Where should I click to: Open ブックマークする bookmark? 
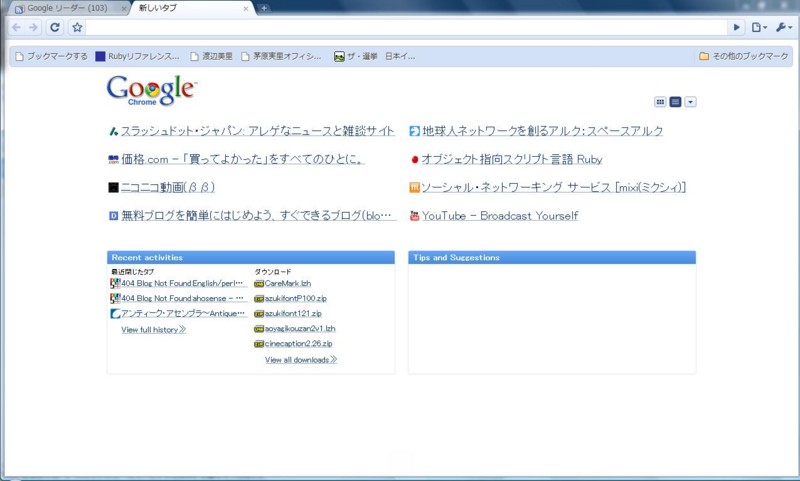pos(52,56)
